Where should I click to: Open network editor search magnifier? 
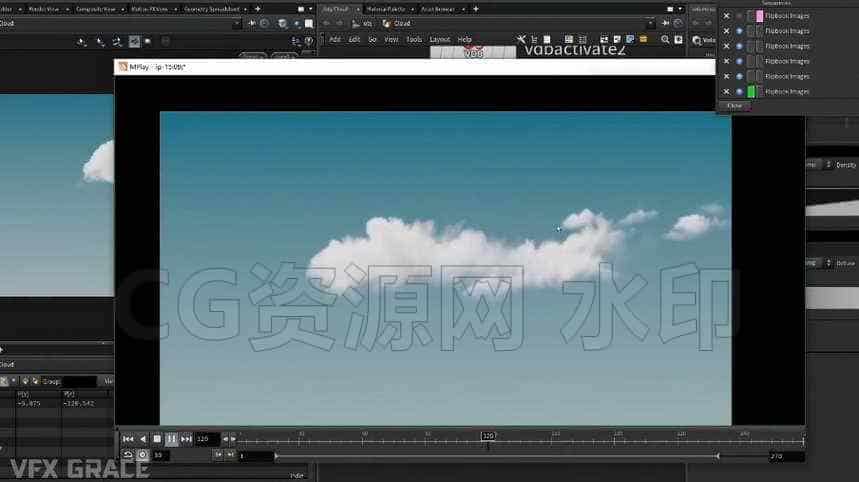(665, 39)
